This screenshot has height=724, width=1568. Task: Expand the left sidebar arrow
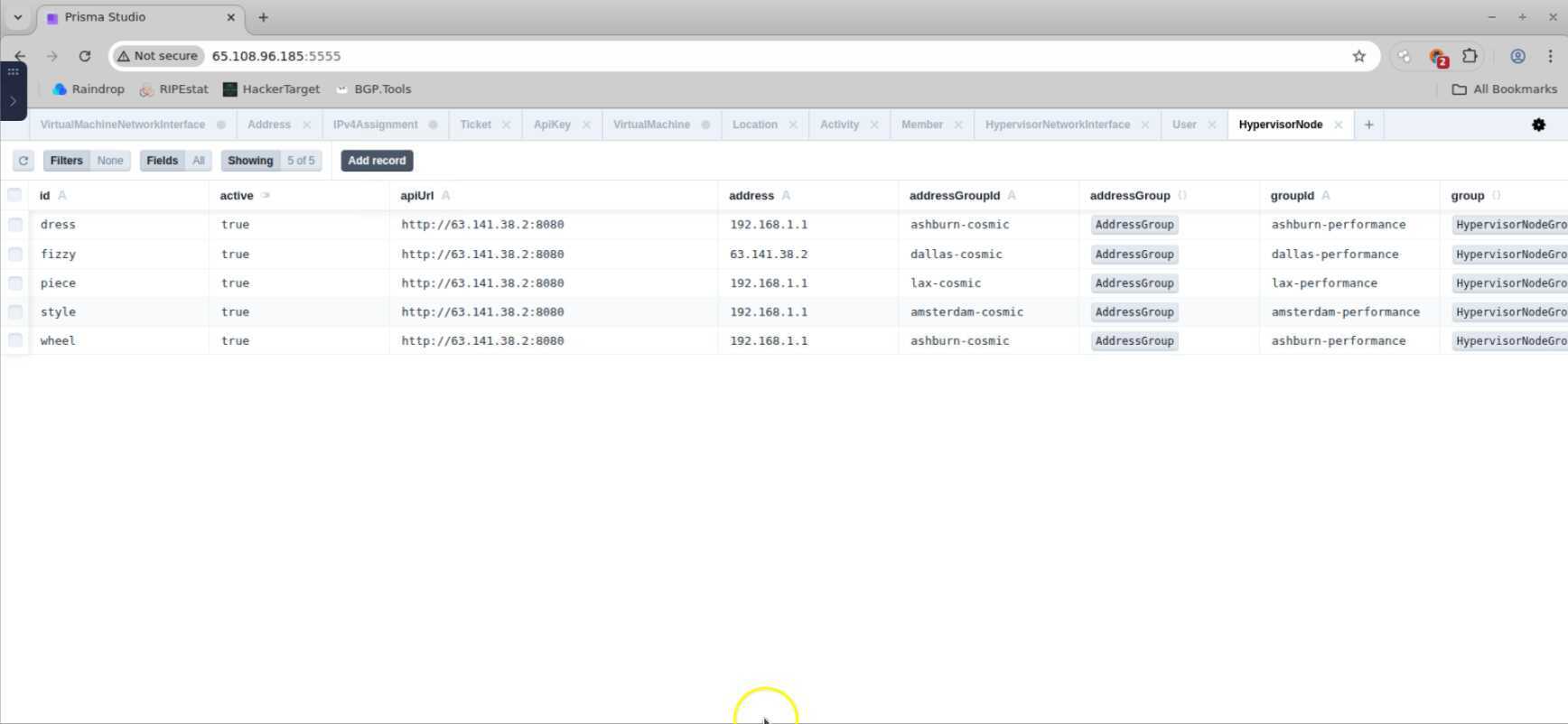click(13, 101)
